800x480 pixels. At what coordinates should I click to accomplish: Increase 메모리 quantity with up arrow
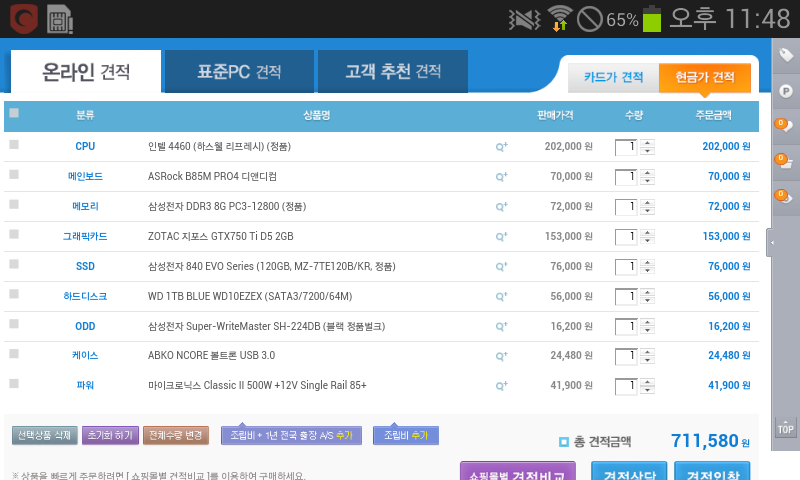647,203
